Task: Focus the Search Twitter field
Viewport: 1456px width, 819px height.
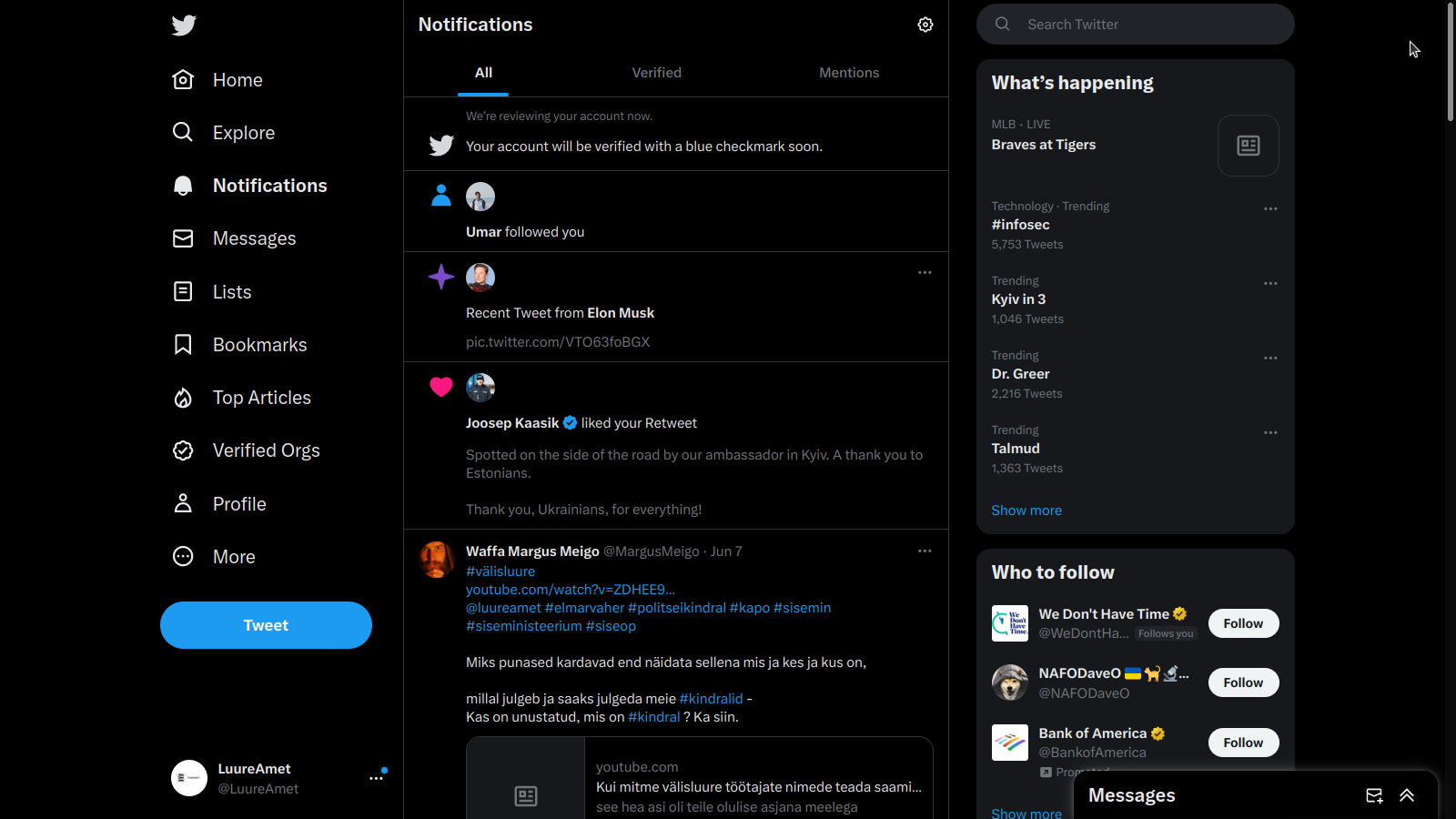Action: (1136, 25)
